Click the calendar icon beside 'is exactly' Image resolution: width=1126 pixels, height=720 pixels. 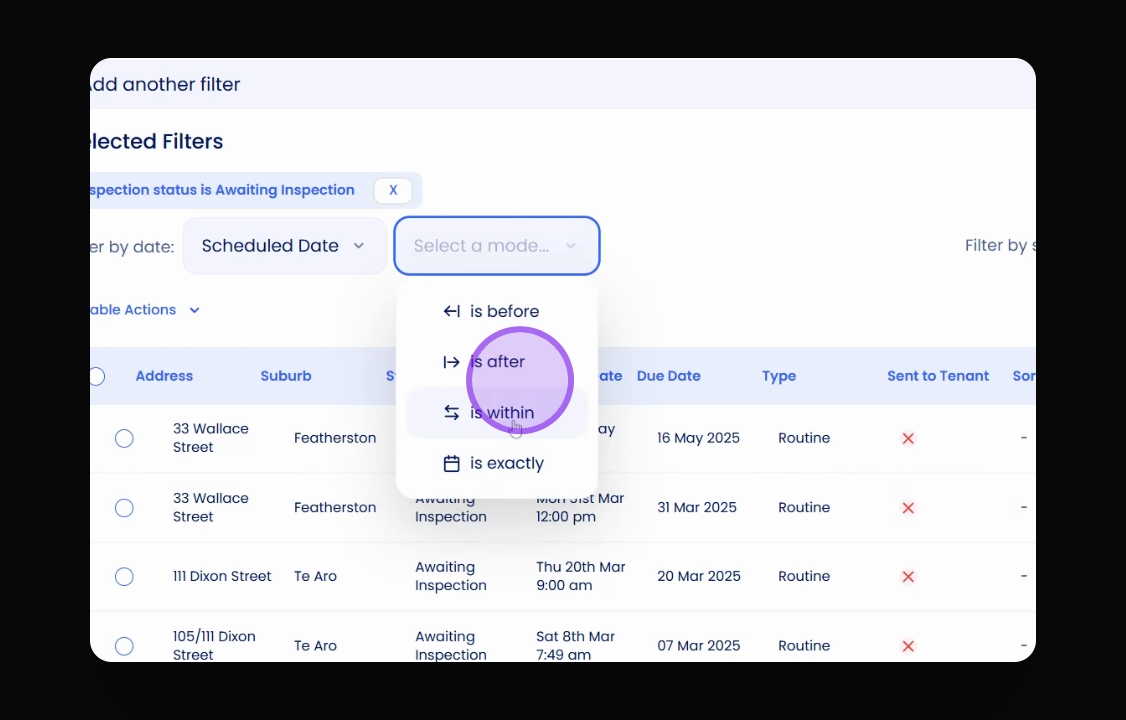tap(451, 464)
